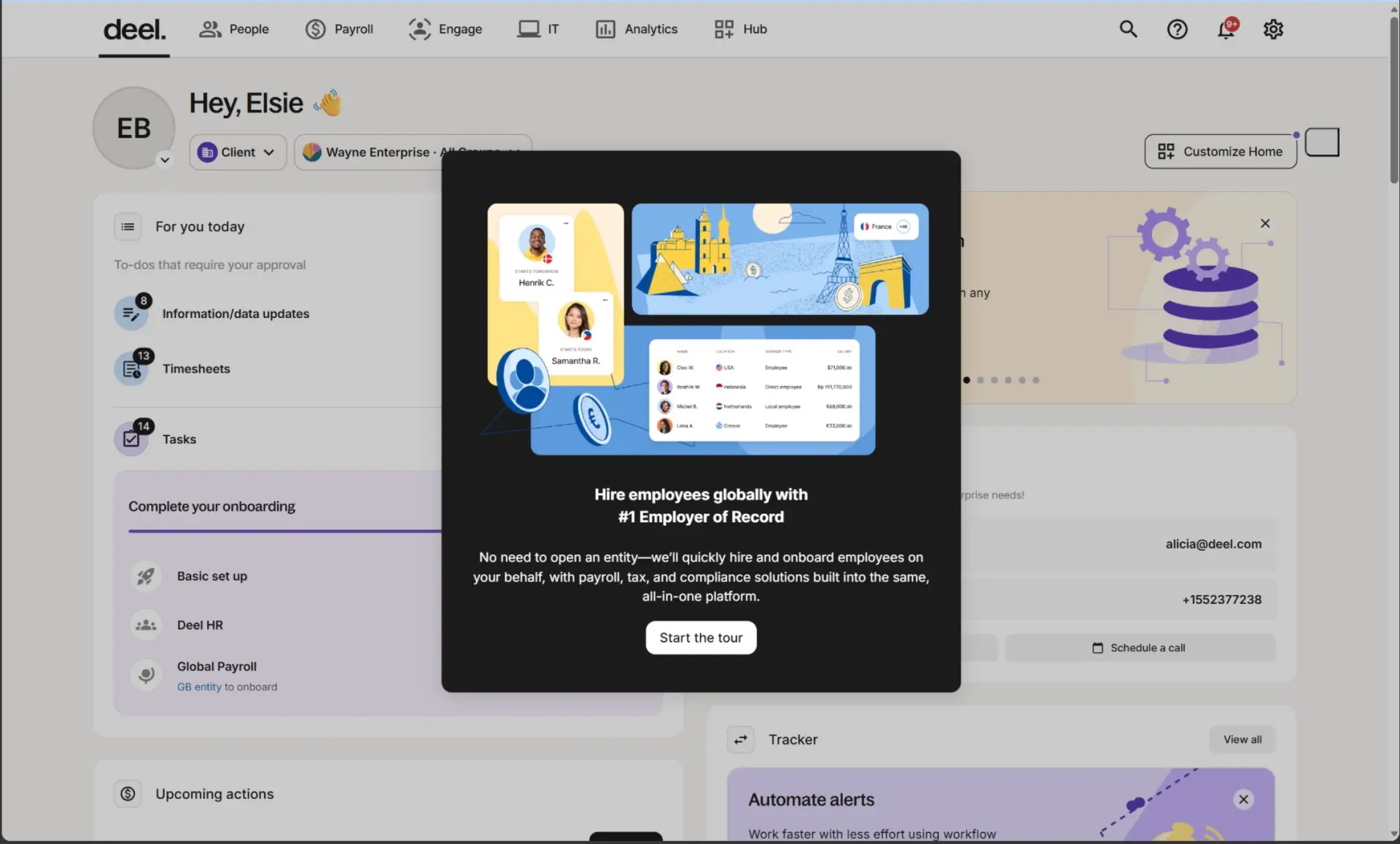Click Start the tour button
Image resolution: width=1400 pixels, height=844 pixels.
(x=701, y=638)
